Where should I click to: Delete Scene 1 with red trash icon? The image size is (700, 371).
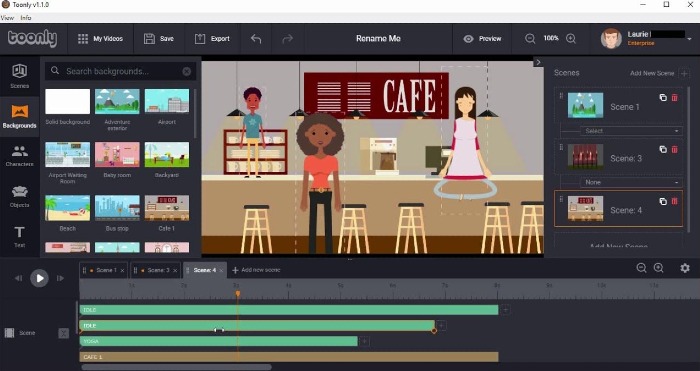[675, 98]
